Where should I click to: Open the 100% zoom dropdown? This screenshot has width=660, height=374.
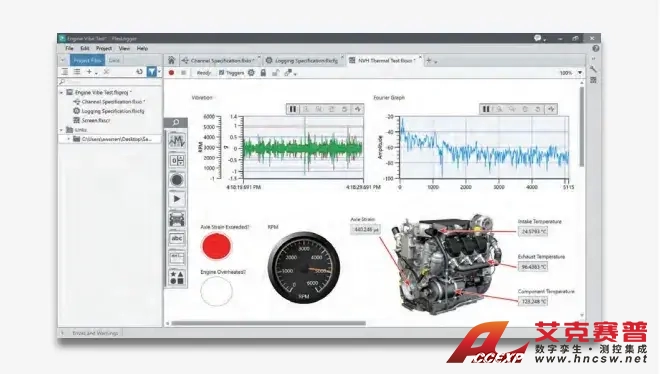click(580, 73)
